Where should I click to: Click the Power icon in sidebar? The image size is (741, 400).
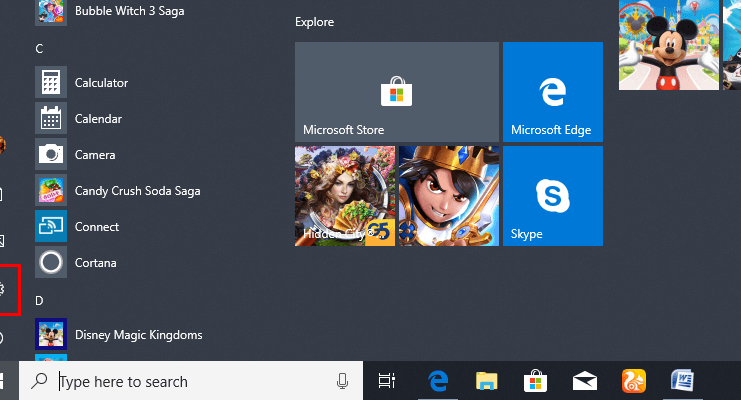(x=2, y=338)
